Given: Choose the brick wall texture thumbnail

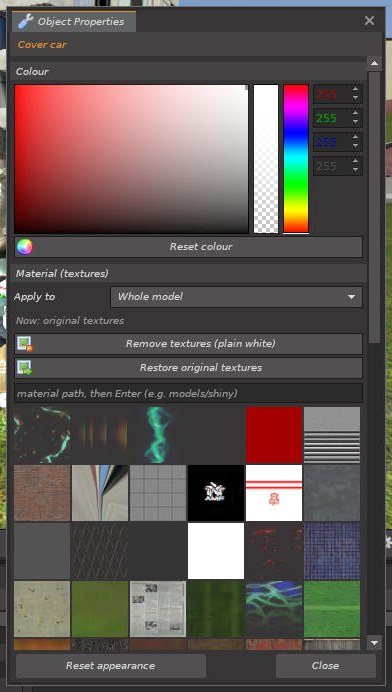Looking at the screenshot, I should click(x=42, y=493).
